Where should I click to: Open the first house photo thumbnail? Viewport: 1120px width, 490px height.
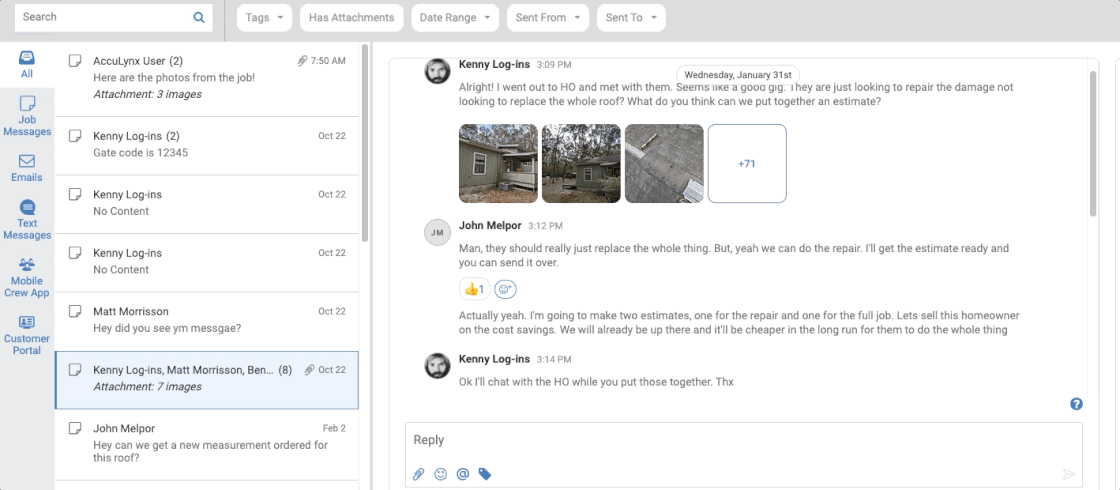coord(498,164)
